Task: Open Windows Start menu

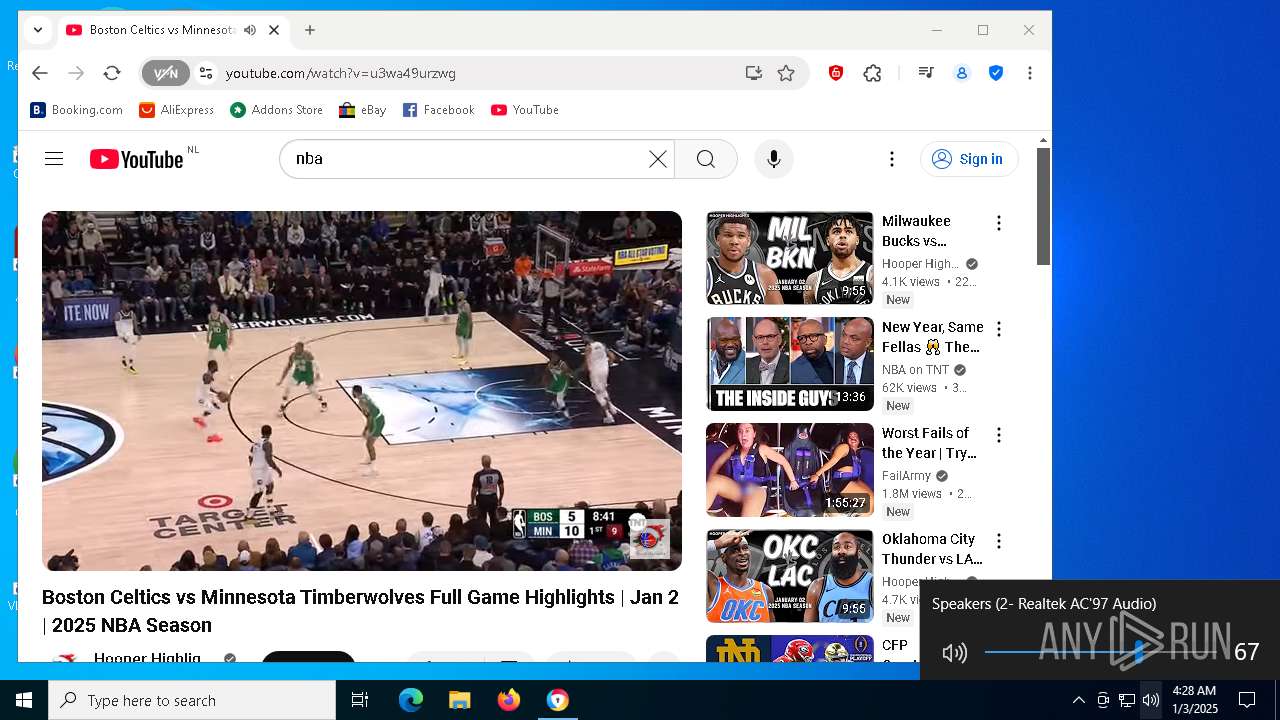Action: [24, 700]
